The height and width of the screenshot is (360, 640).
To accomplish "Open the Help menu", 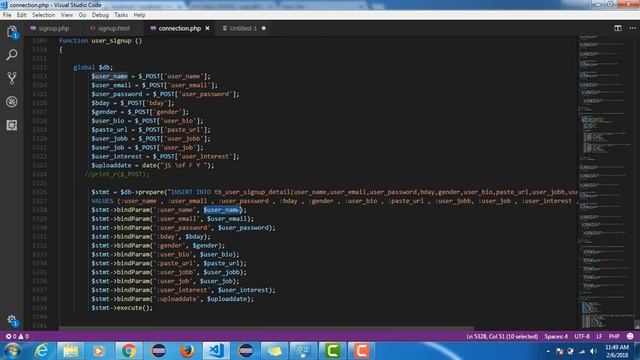I will point(140,15).
